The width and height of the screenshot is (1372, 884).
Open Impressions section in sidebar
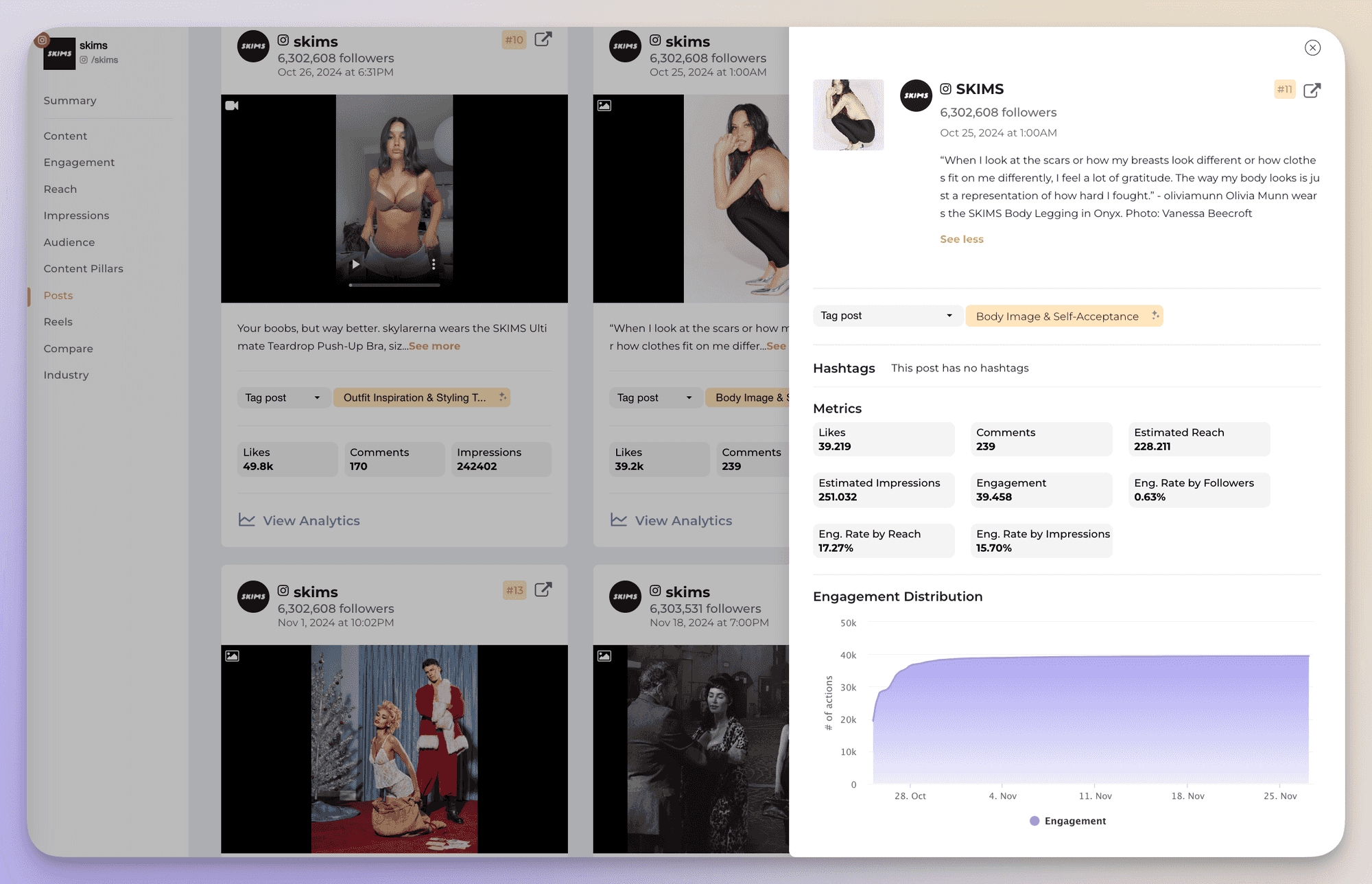76,216
